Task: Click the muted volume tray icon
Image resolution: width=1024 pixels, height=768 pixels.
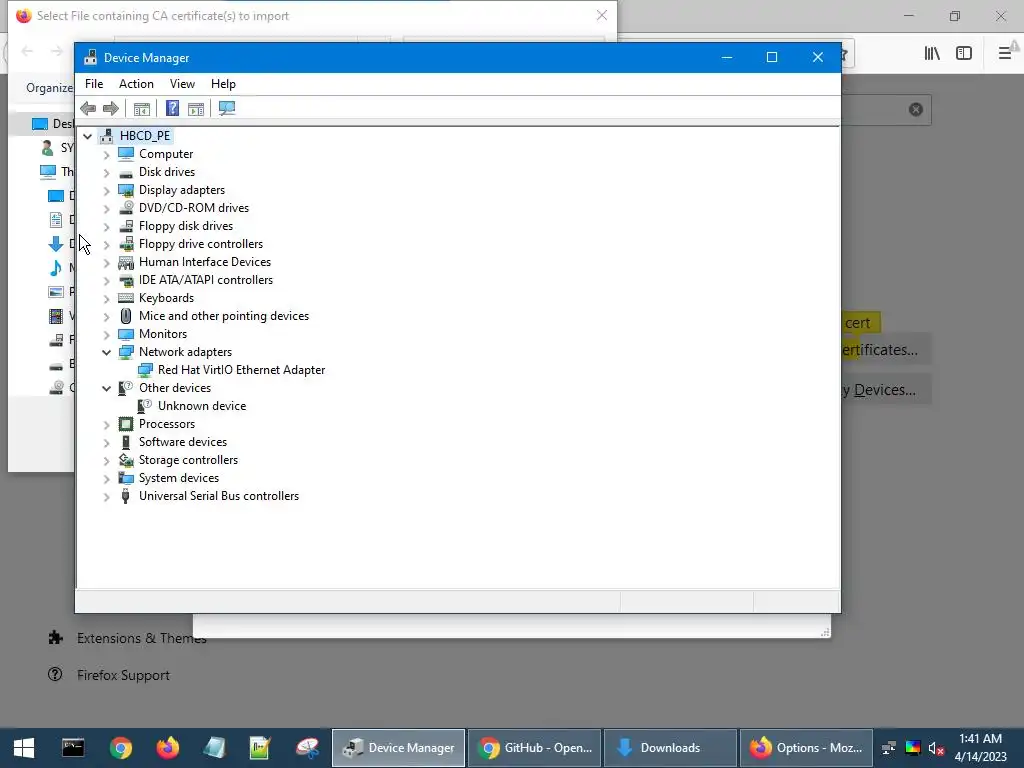Action: pyautogui.click(x=936, y=748)
